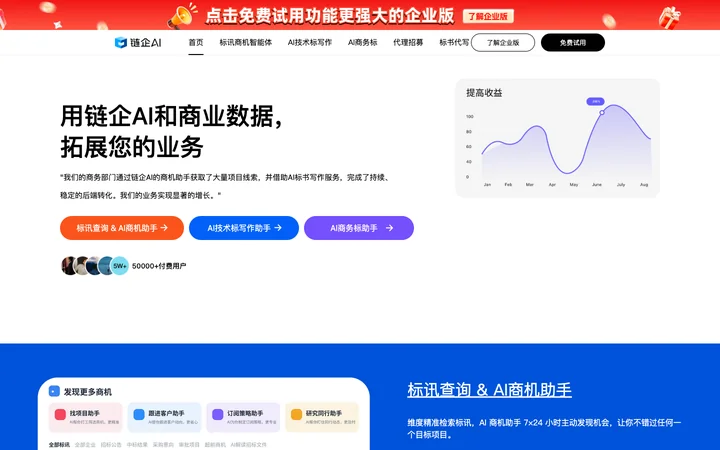
Task: Open the 标讯查询 & AI商机助手 underlined heading link
Action: click(x=489, y=390)
